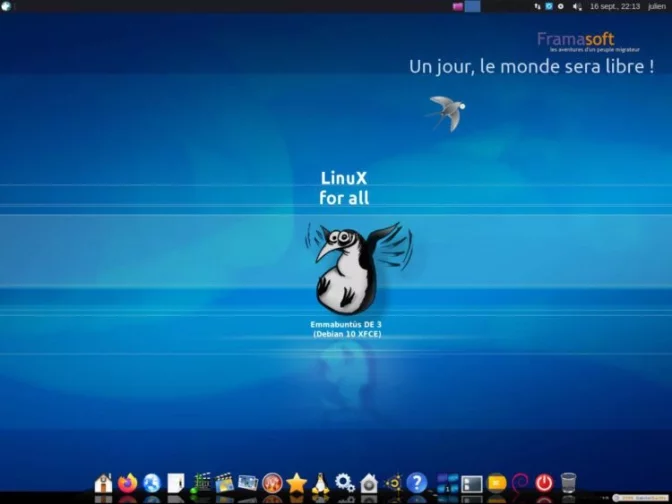672x504 pixels.
Task: Click the 'julien' user menu
Action: click(656, 6)
